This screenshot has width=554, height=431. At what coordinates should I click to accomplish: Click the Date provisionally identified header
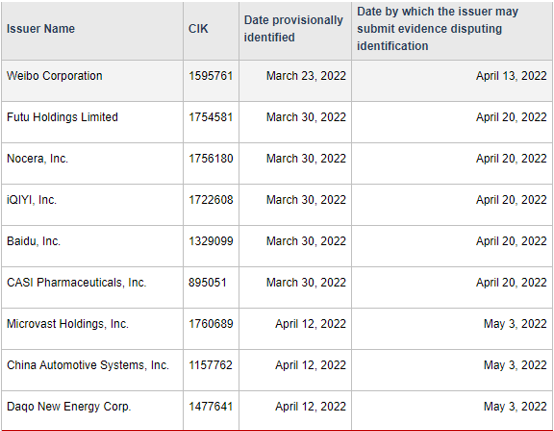tap(293, 29)
